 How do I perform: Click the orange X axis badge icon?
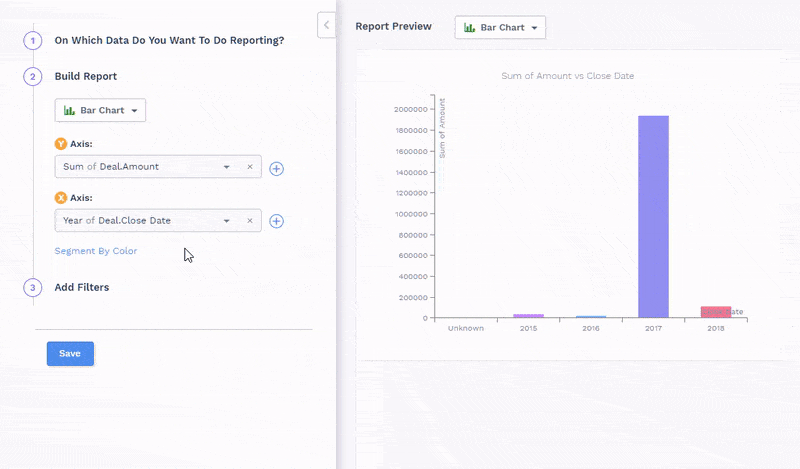[x=61, y=198]
